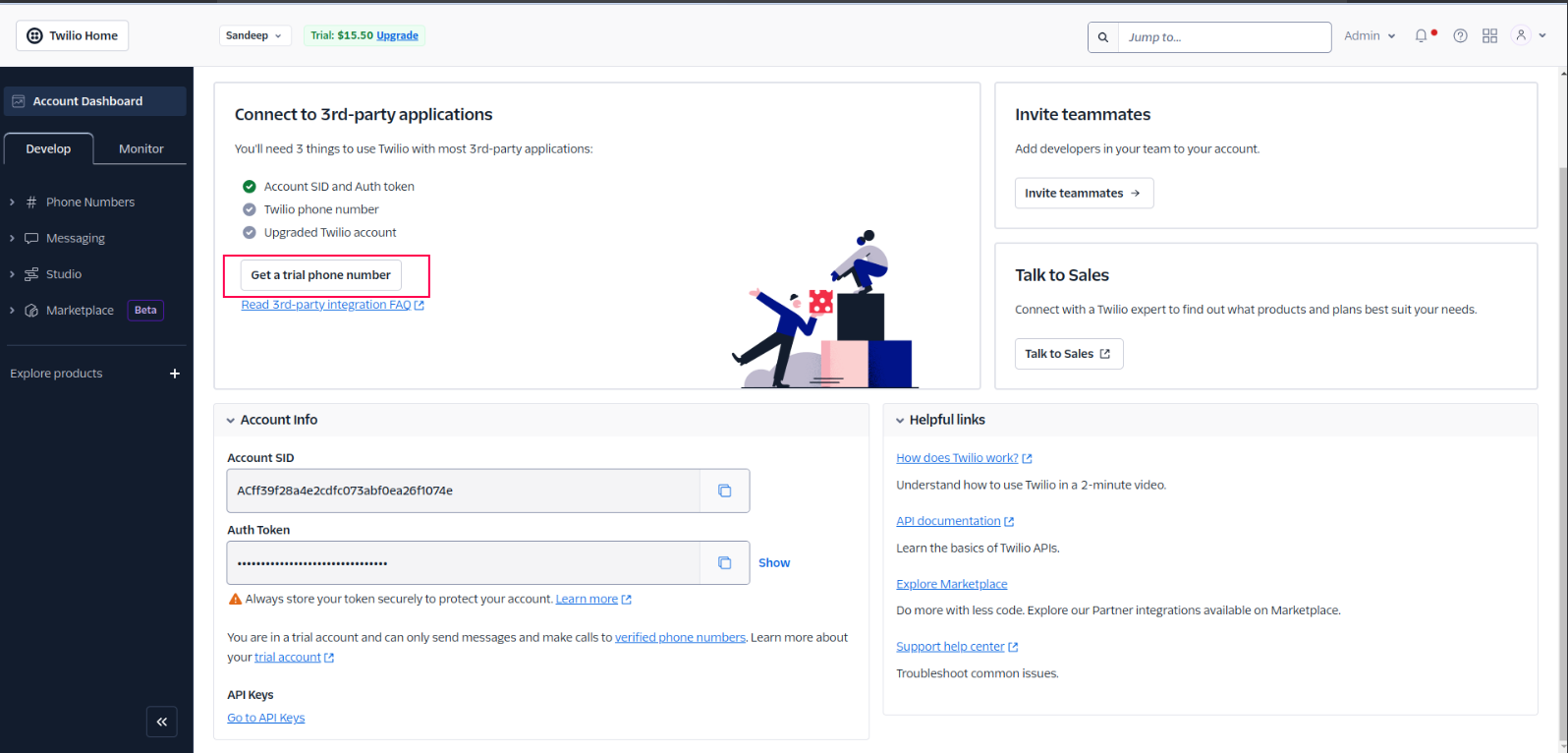Click the Twilio Home logo button

coord(73,35)
